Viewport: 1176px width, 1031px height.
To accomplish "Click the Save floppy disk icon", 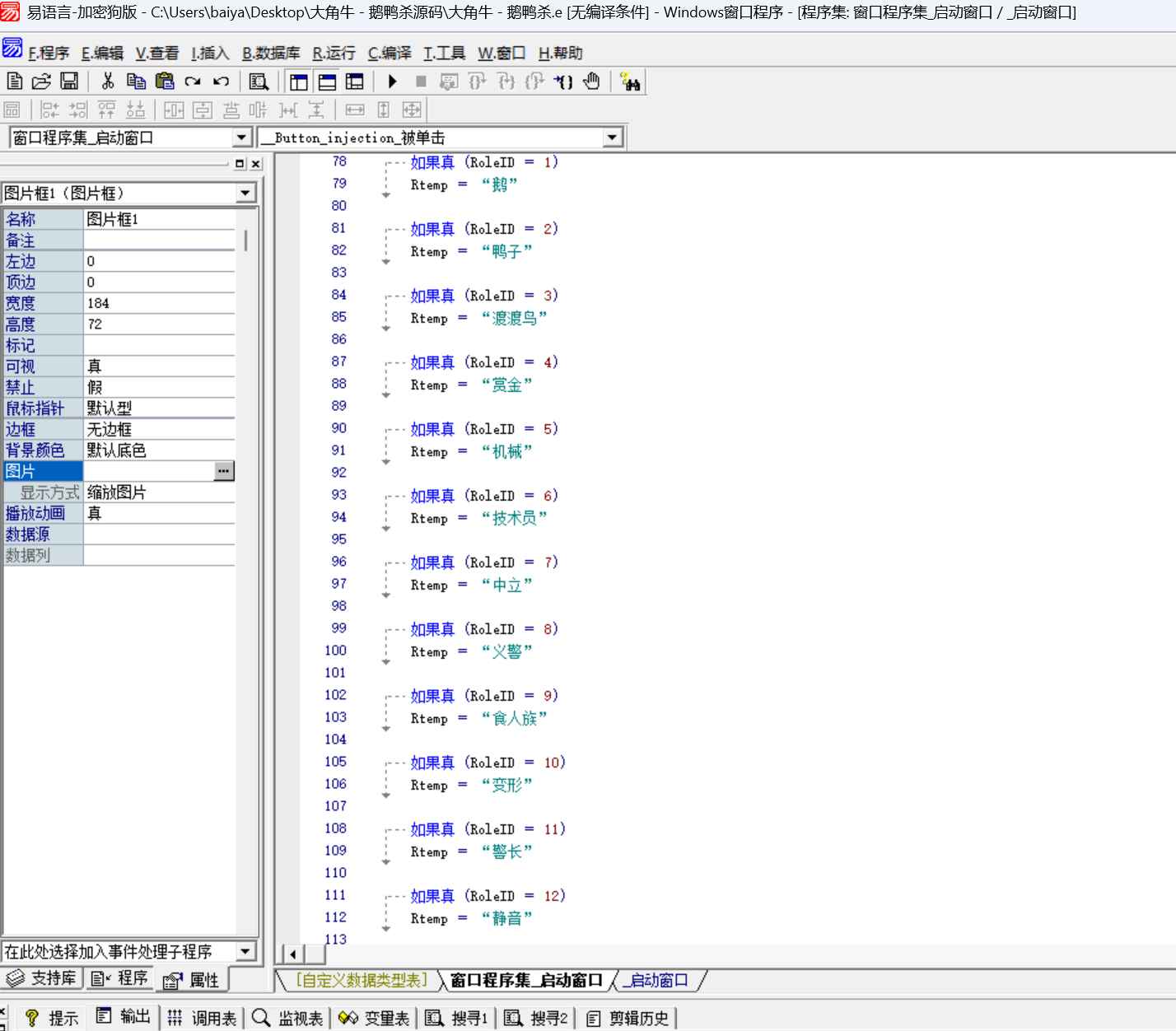I will [x=69, y=82].
